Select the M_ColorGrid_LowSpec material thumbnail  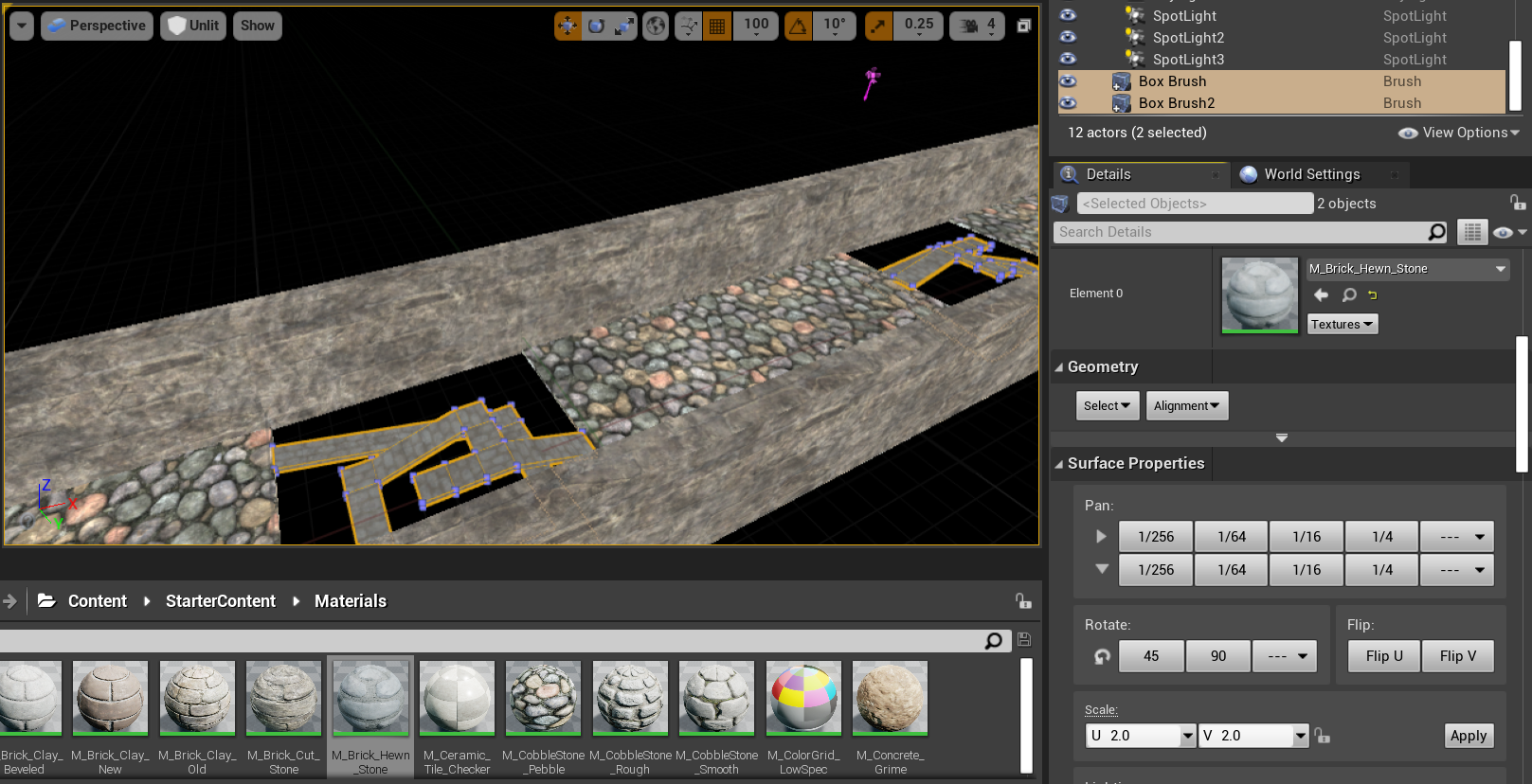pos(803,698)
